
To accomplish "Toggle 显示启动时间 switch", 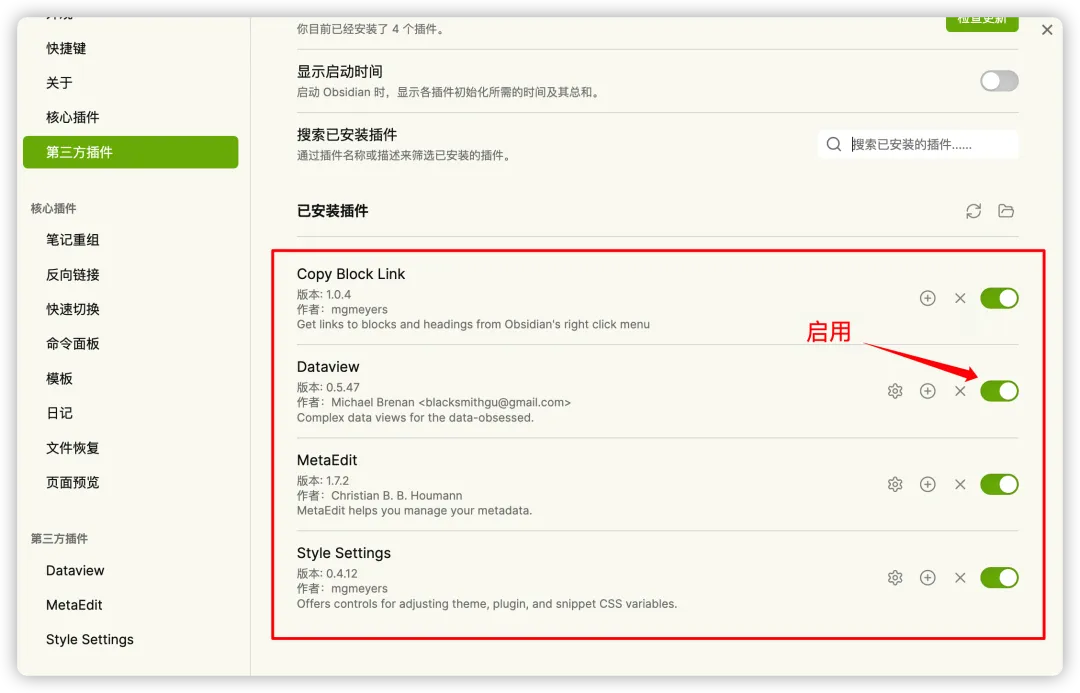I will click(x=999, y=81).
